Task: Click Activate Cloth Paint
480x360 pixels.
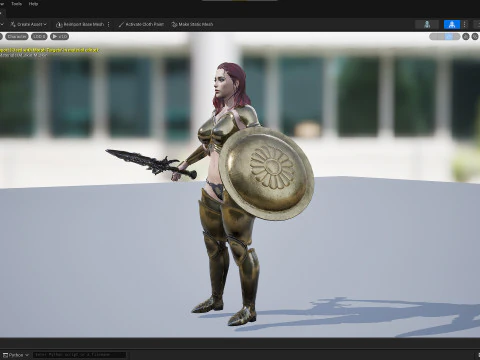Action: click(x=141, y=24)
